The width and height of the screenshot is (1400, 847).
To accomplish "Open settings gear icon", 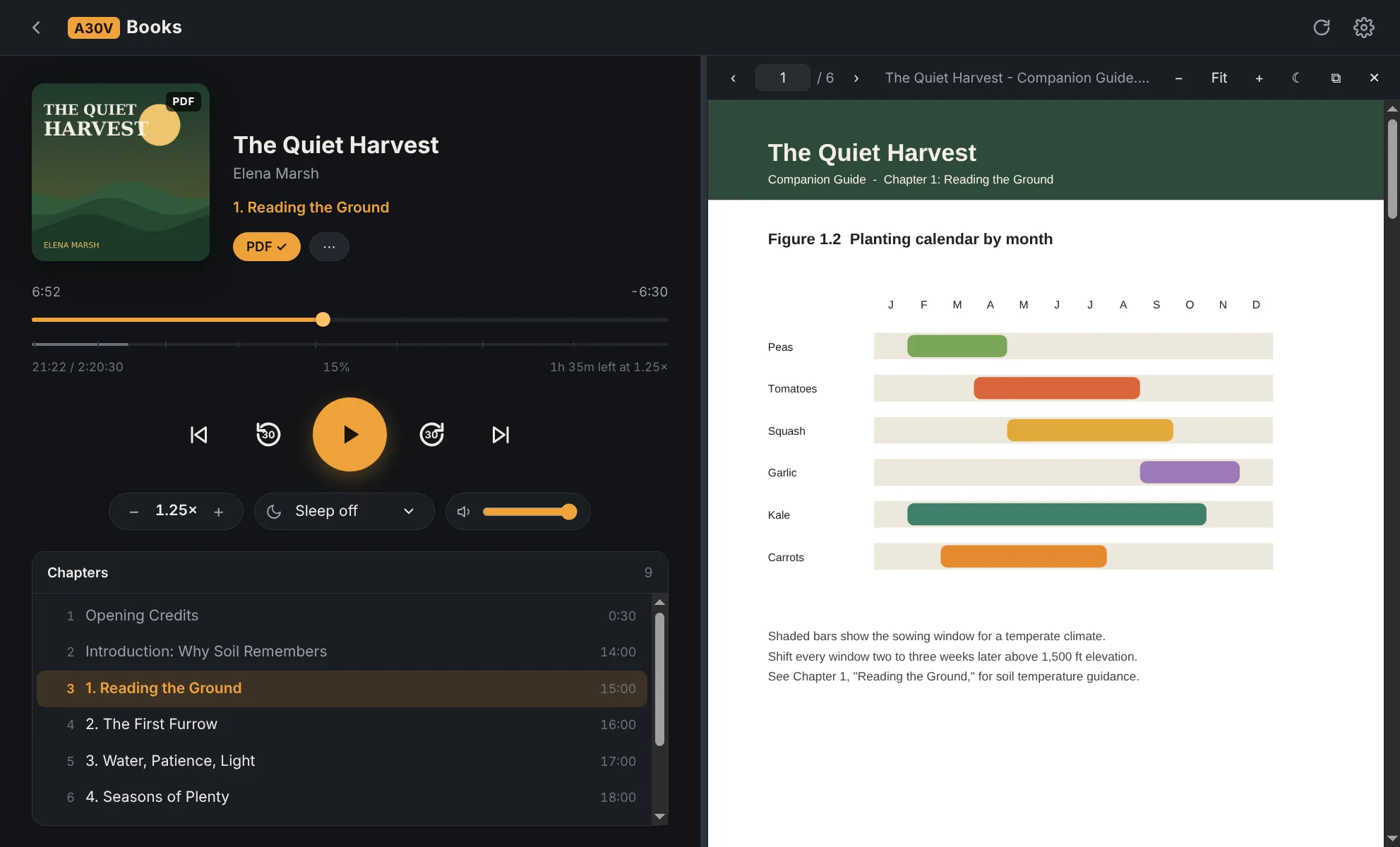I will click(1363, 28).
